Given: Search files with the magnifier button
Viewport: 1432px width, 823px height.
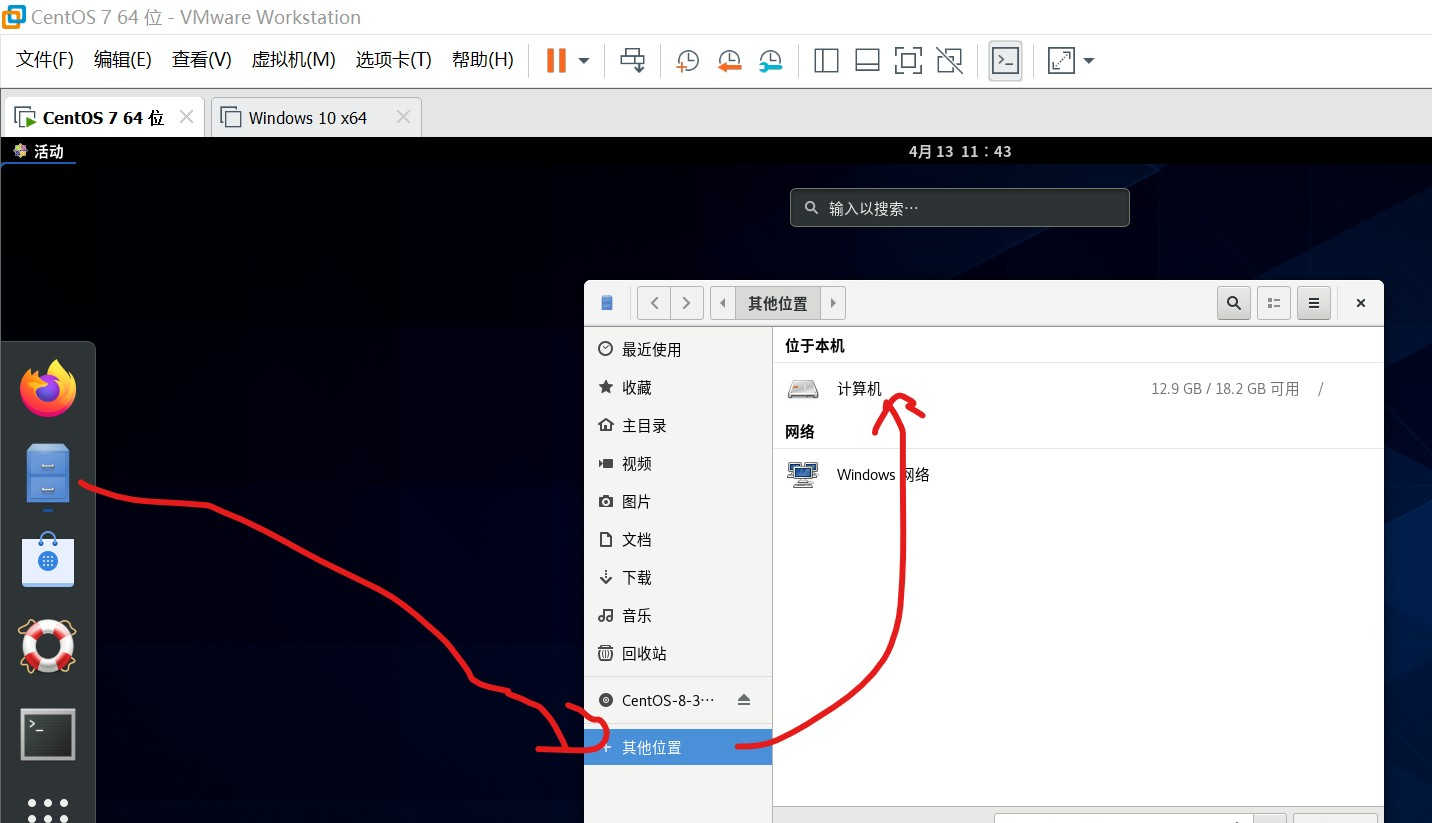Looking at the screenshot, I should (x=1234, y=303).
